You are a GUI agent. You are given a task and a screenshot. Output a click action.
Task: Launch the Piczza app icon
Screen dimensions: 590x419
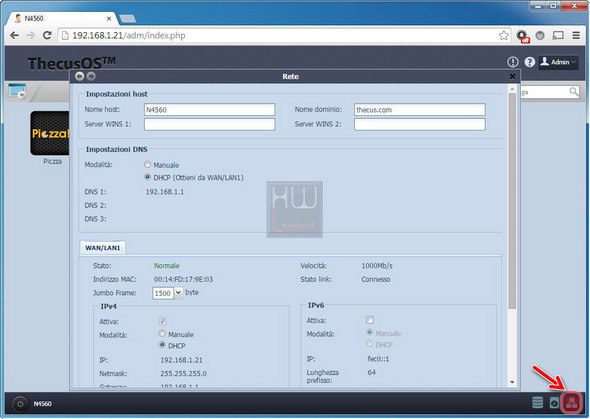pyautogui.click(x=50, y=133)
